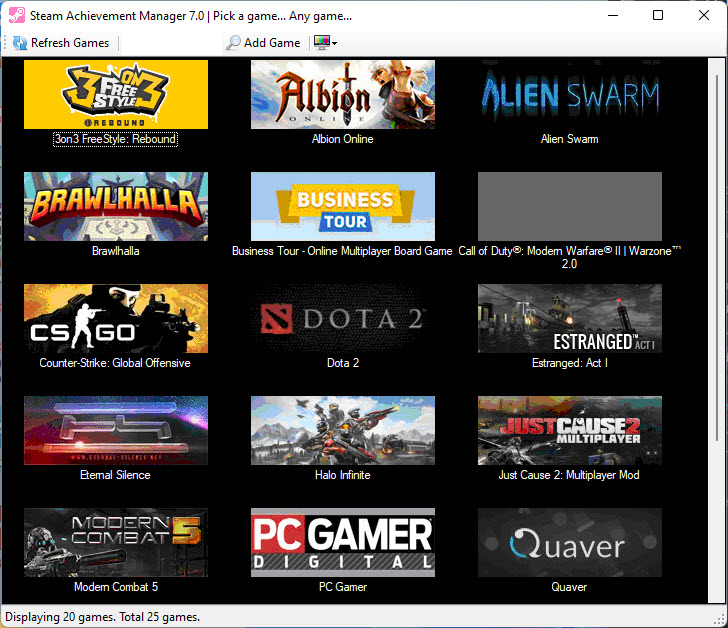
Task: Select the Estranged Act I banner image
Action: point(570,318)
